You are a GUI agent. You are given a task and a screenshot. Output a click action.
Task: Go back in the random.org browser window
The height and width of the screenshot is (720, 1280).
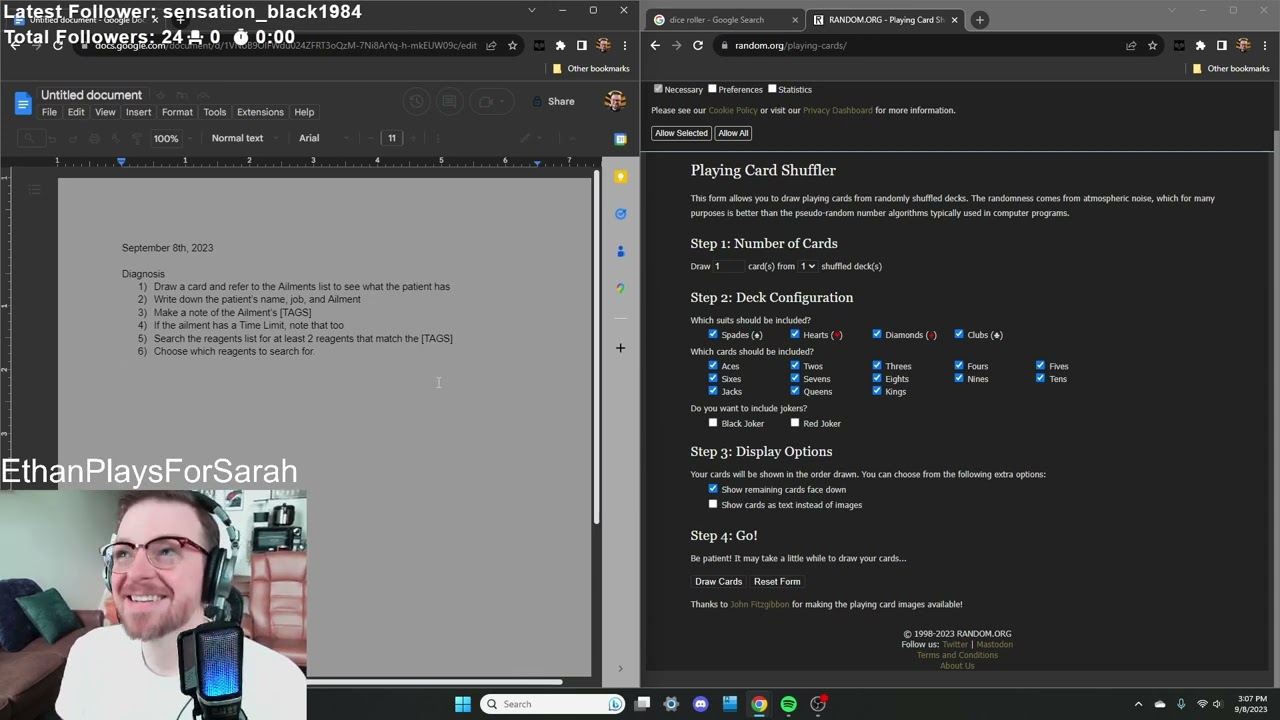point(655,45)
